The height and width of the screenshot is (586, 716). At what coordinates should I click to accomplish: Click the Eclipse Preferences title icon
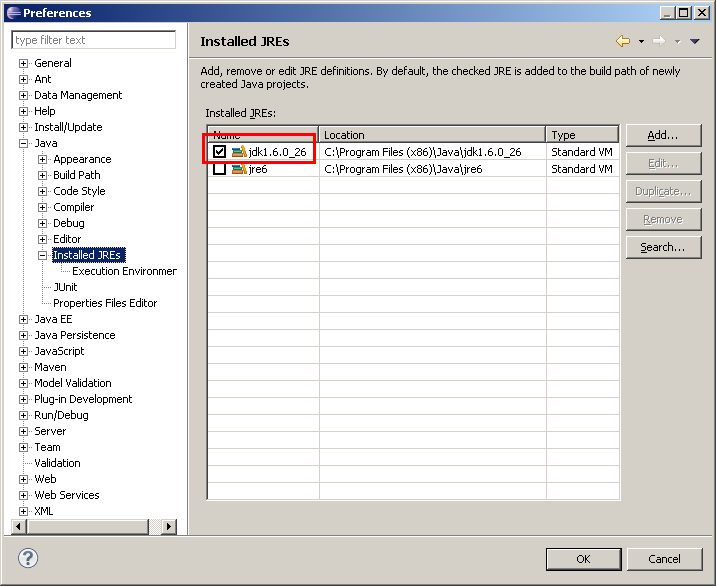click(14, 13)
